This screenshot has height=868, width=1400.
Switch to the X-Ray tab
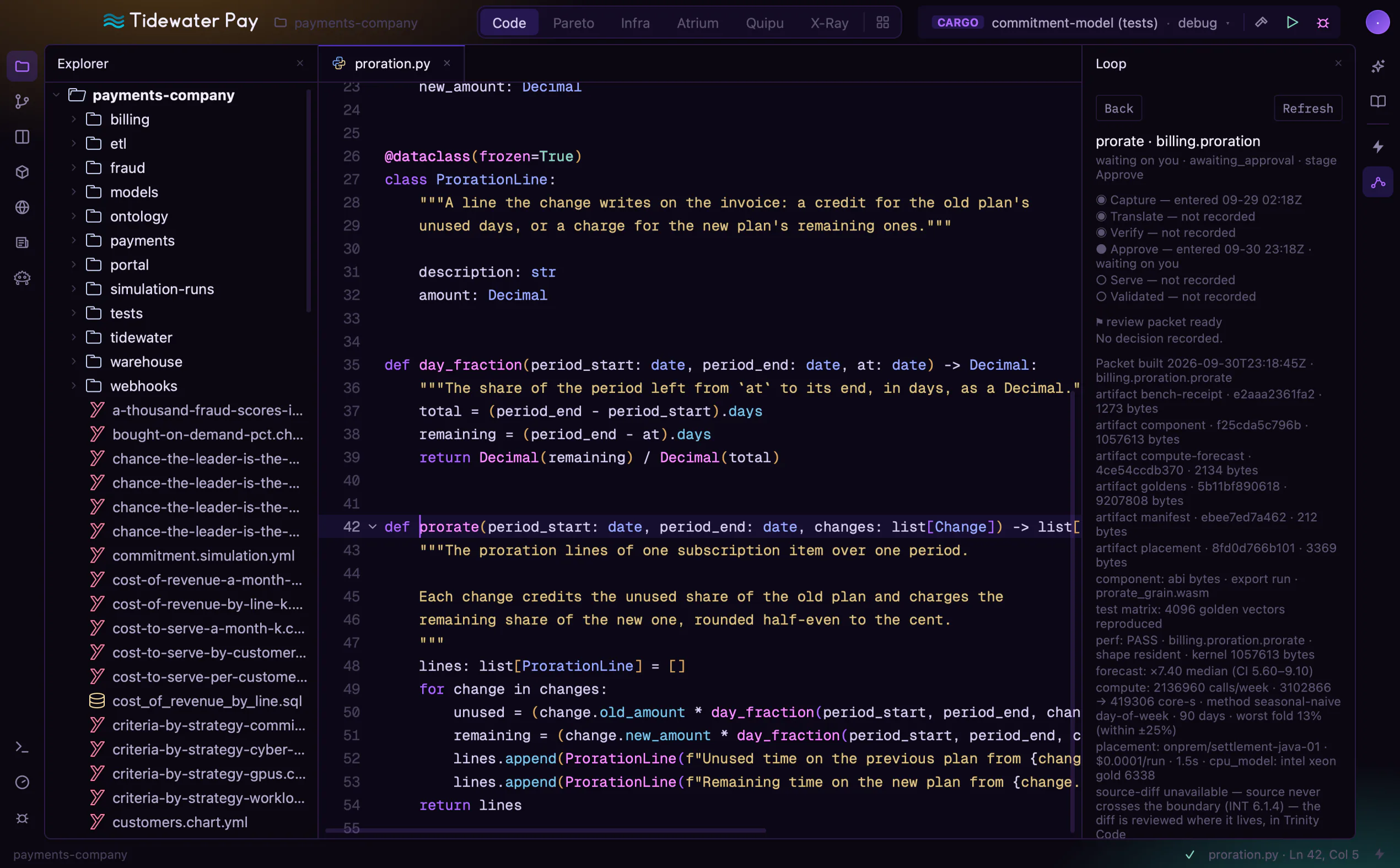[829, 23]
